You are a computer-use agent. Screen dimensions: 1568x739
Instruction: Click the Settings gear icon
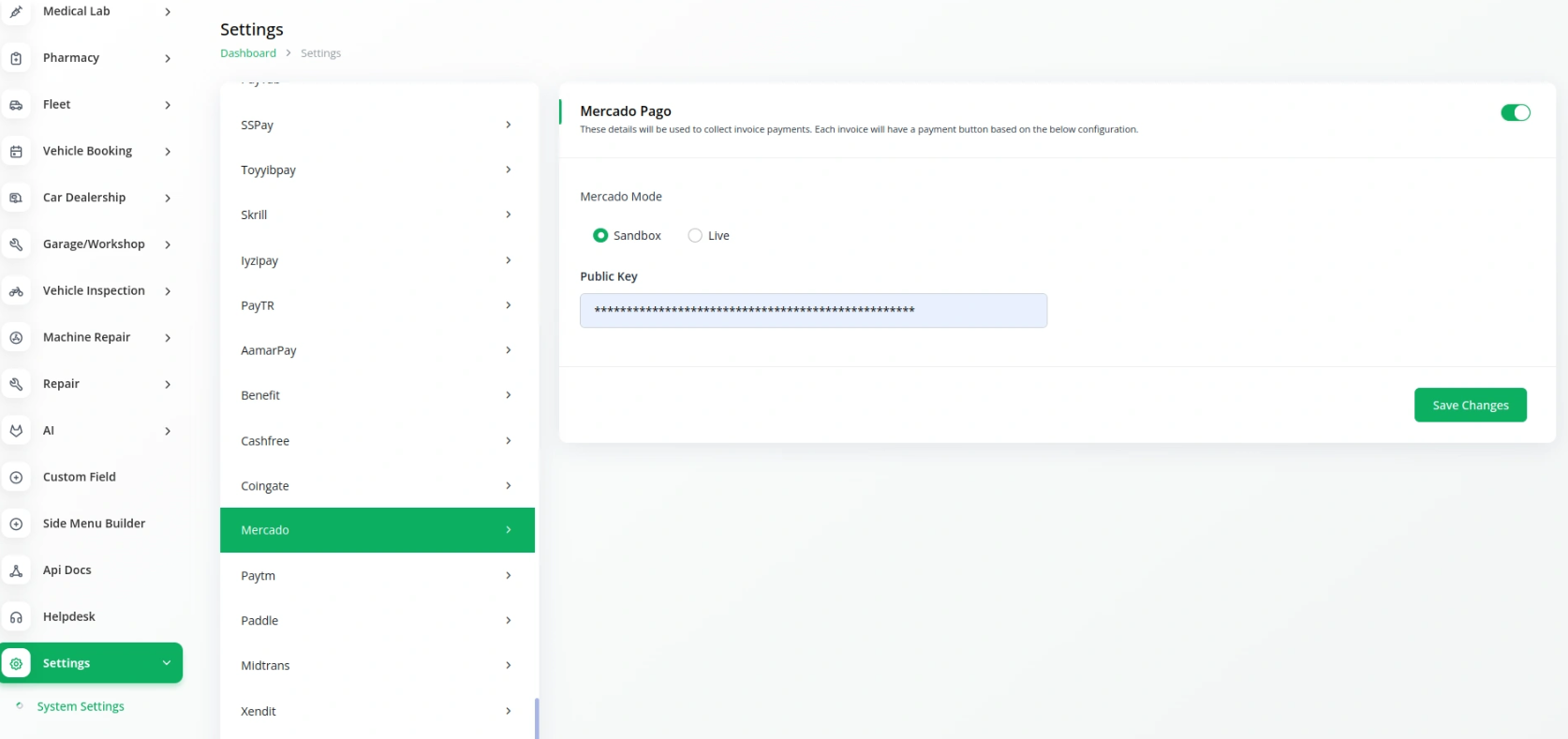click(x=16, y=663)
